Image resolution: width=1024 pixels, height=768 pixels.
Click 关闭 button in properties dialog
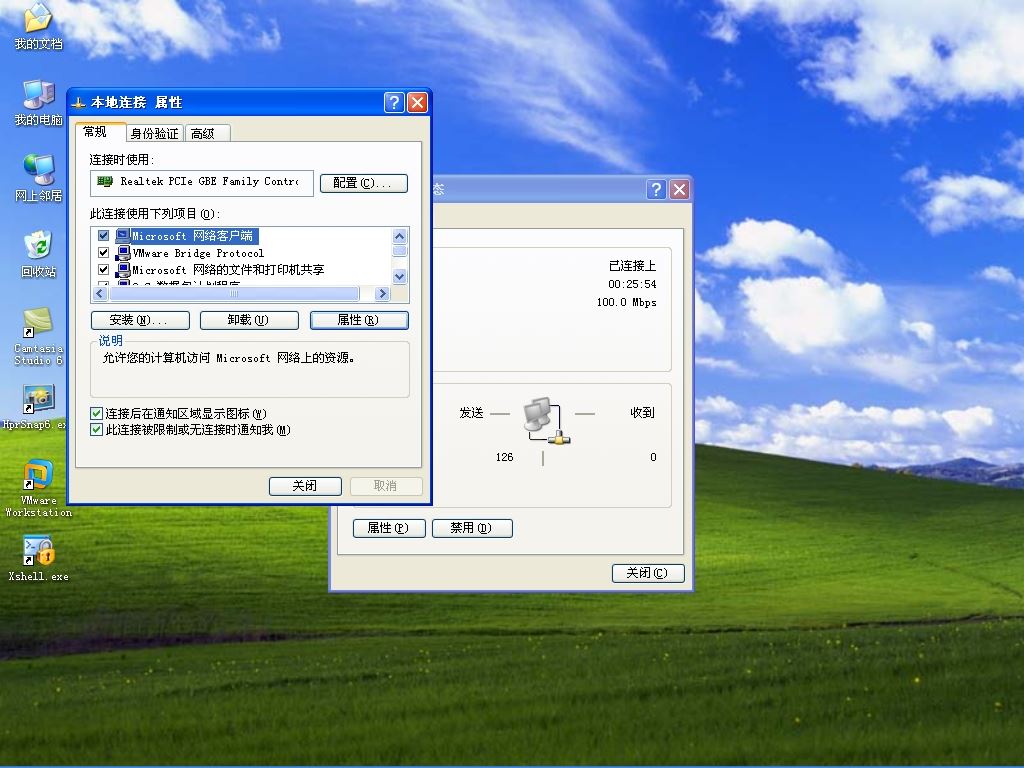tap(305, 486)
